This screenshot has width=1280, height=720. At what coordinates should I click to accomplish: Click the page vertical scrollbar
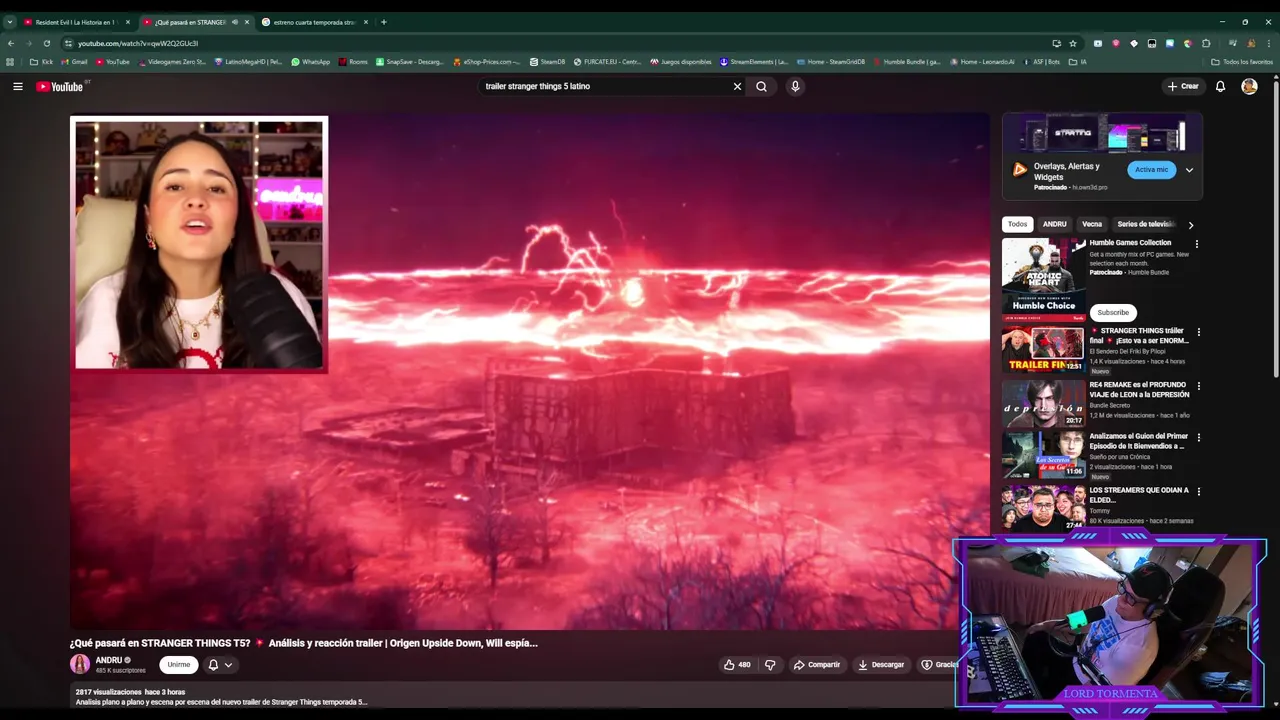(1275, 230)
